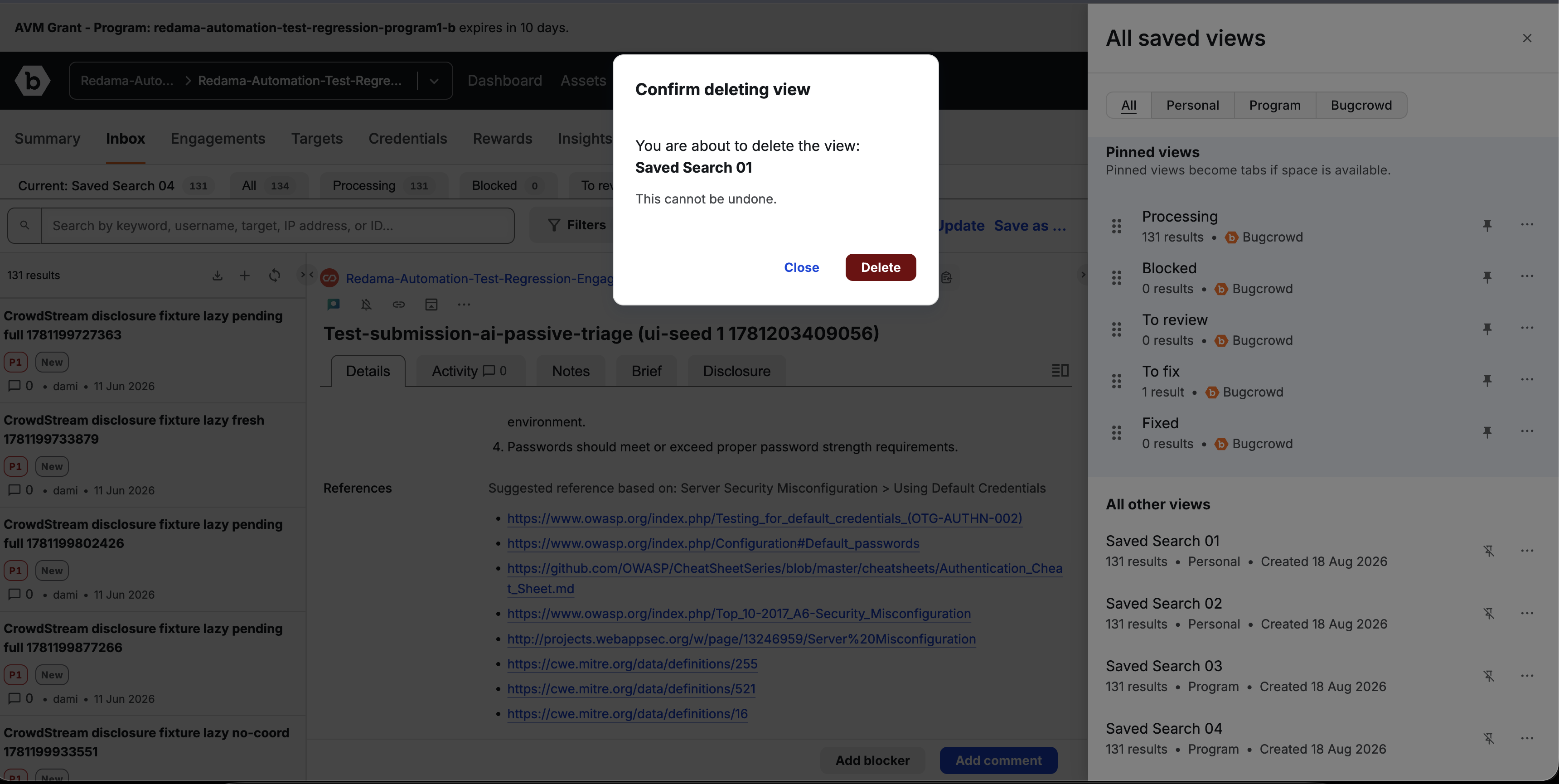This screenshot has height=784, width=1559.
Task: Open more options for Processing view
Action: pos(1527,225)
